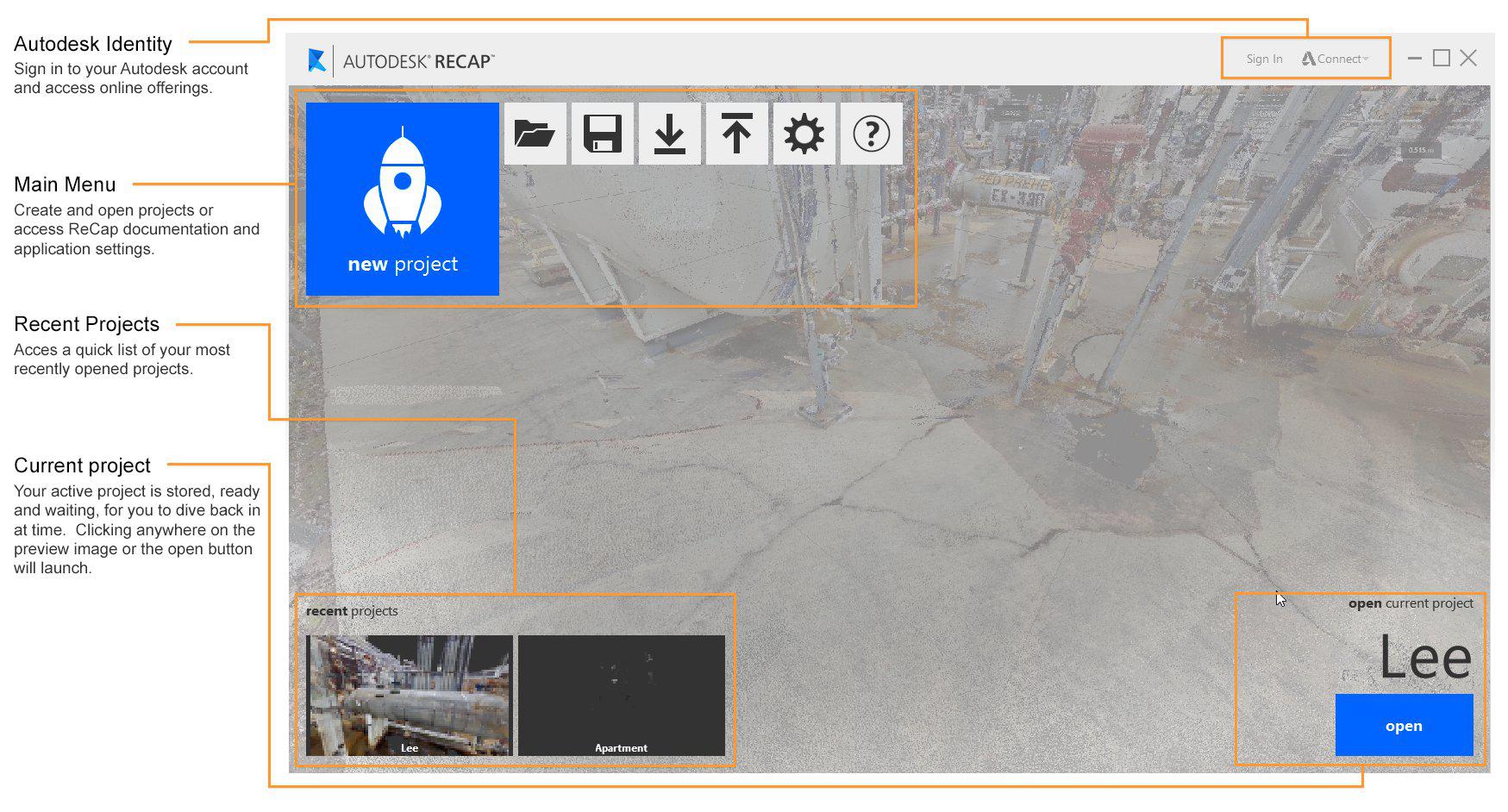Click the import download arrow icon
Image resolution: width=1508 pixels, height=812 pixels.
coord(670,134)
